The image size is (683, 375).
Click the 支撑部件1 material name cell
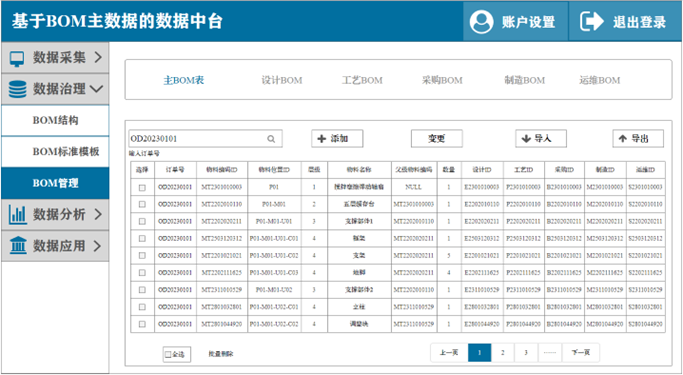(359, 222)
